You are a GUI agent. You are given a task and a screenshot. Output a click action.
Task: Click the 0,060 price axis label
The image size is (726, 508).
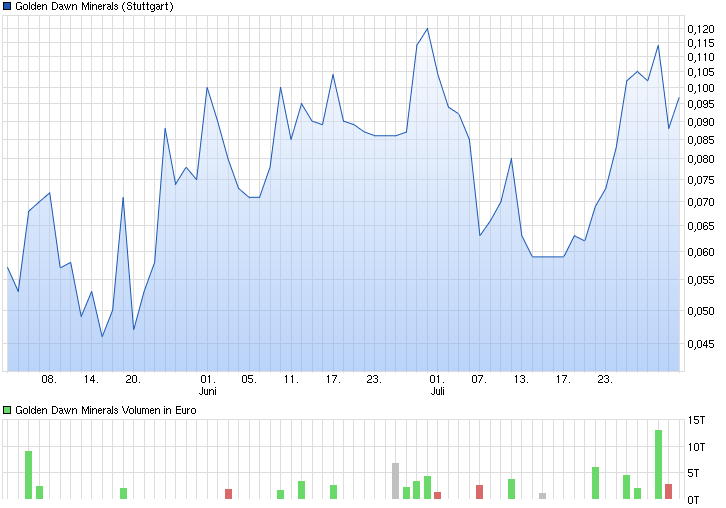[701, 252]
